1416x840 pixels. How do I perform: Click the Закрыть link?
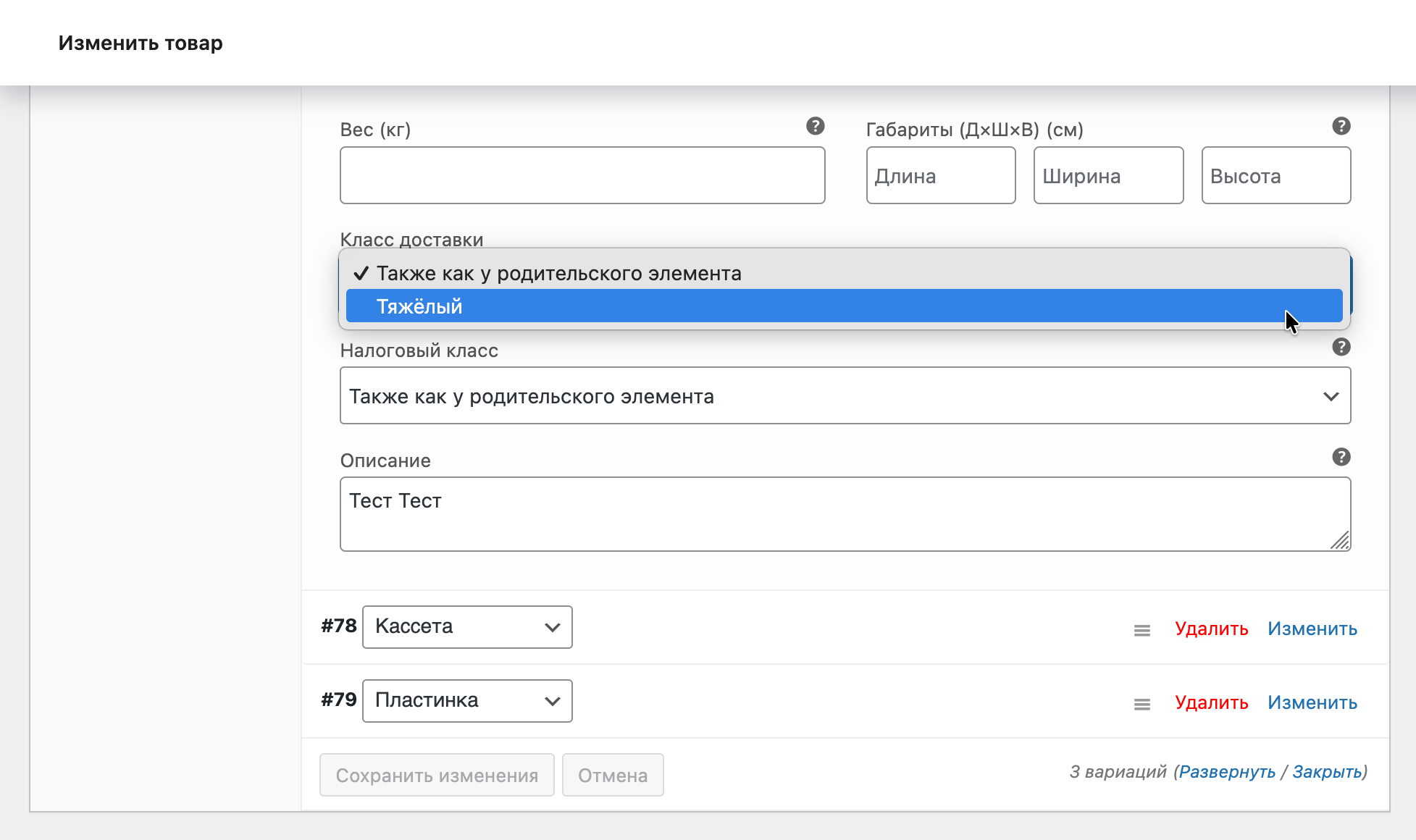click(x=1327, y=772)
